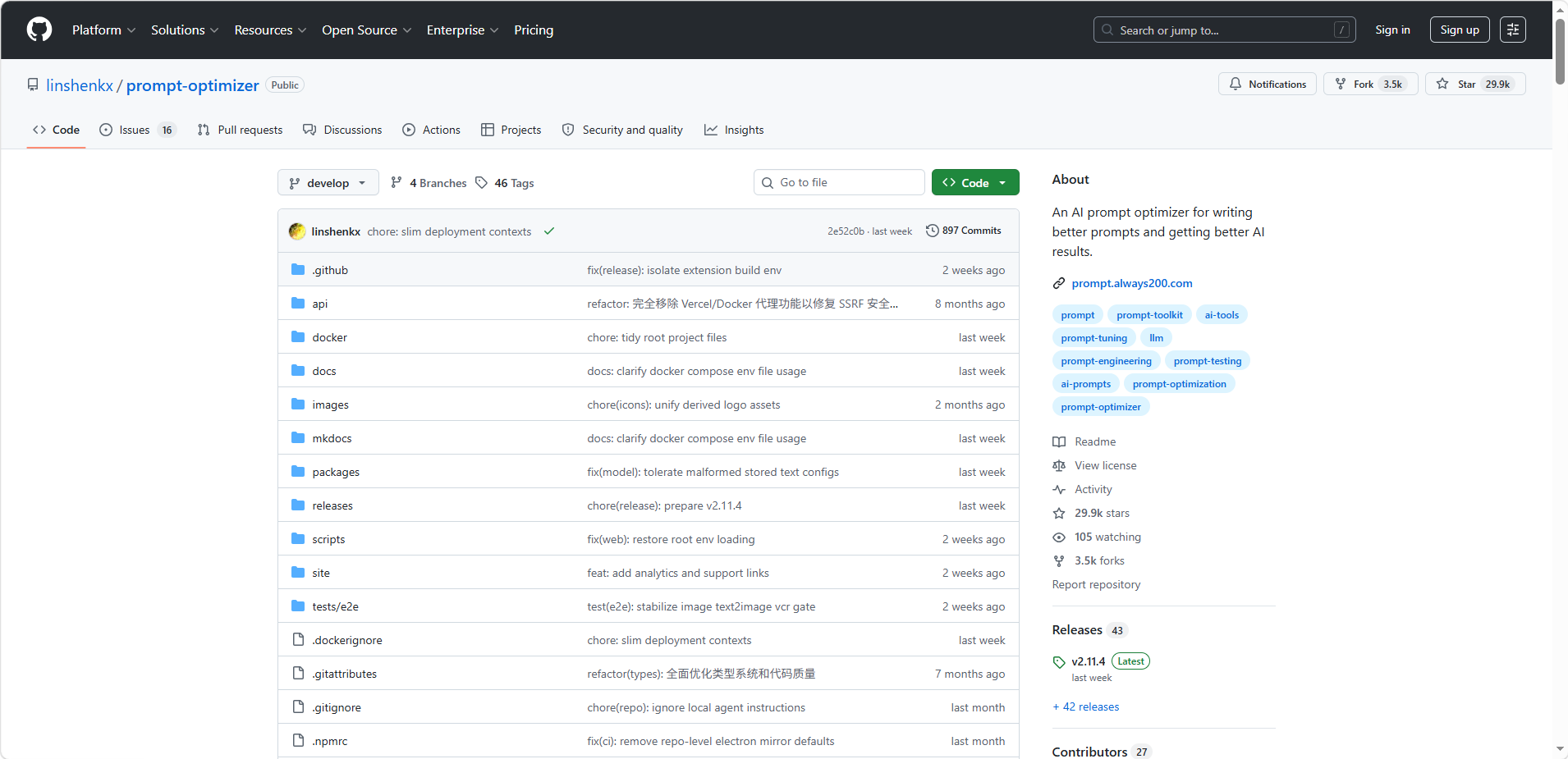1568x759 pixels.
Task: Click the branches icon beside 4 Branches
Action: [x=397, y=182]
